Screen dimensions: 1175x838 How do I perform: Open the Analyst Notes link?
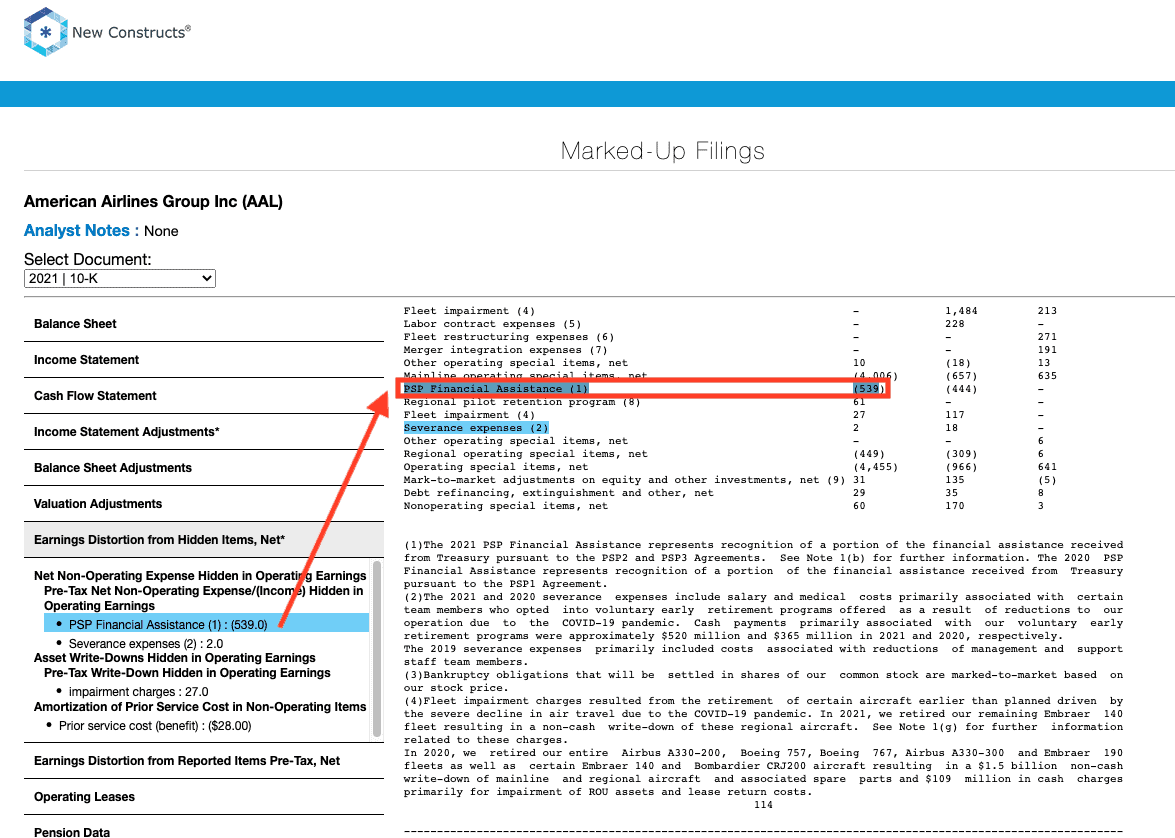[76, 231]
